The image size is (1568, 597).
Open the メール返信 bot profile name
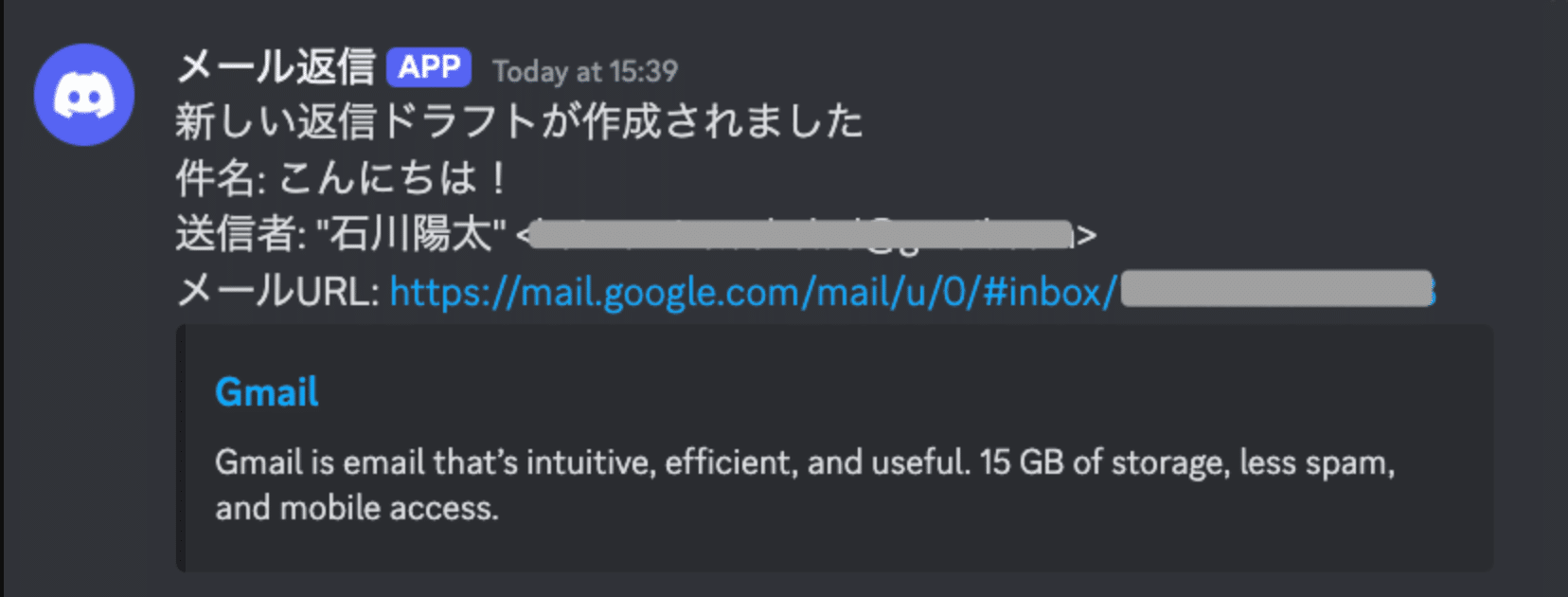[x=276, y=68]
